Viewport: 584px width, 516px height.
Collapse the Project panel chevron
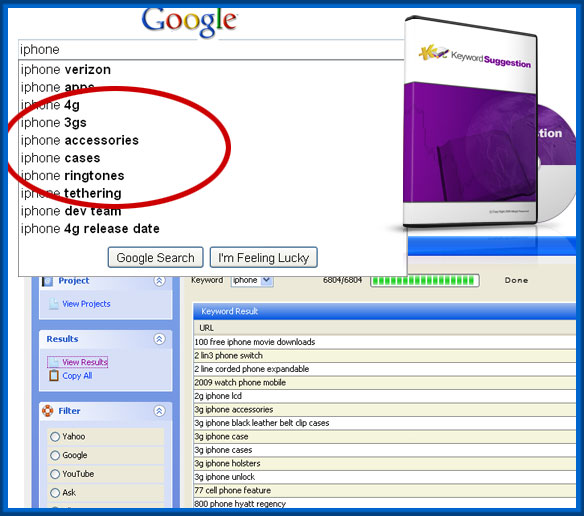(x=159, y=281)
